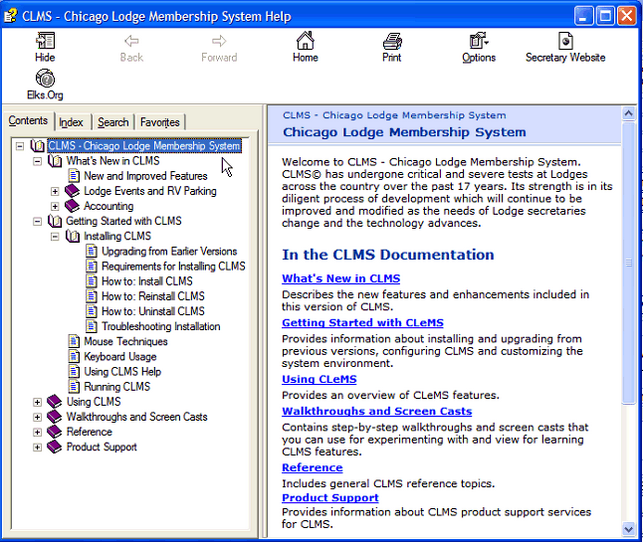The image size is (643, 542).
Task: Collapse the Installing CLMS tree node
Action: click(56, 237)
